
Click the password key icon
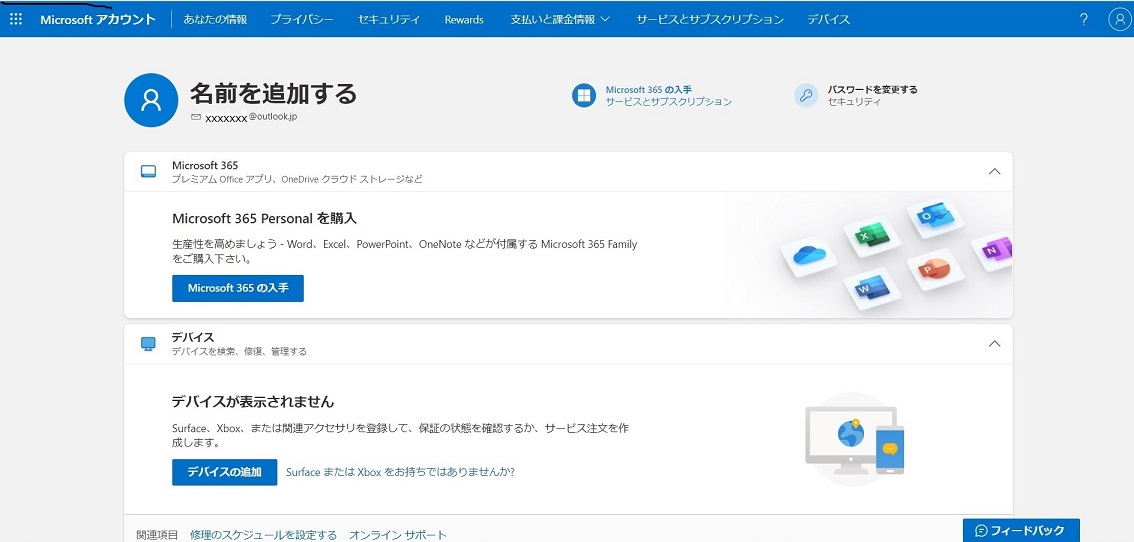[x=806, y=96]
